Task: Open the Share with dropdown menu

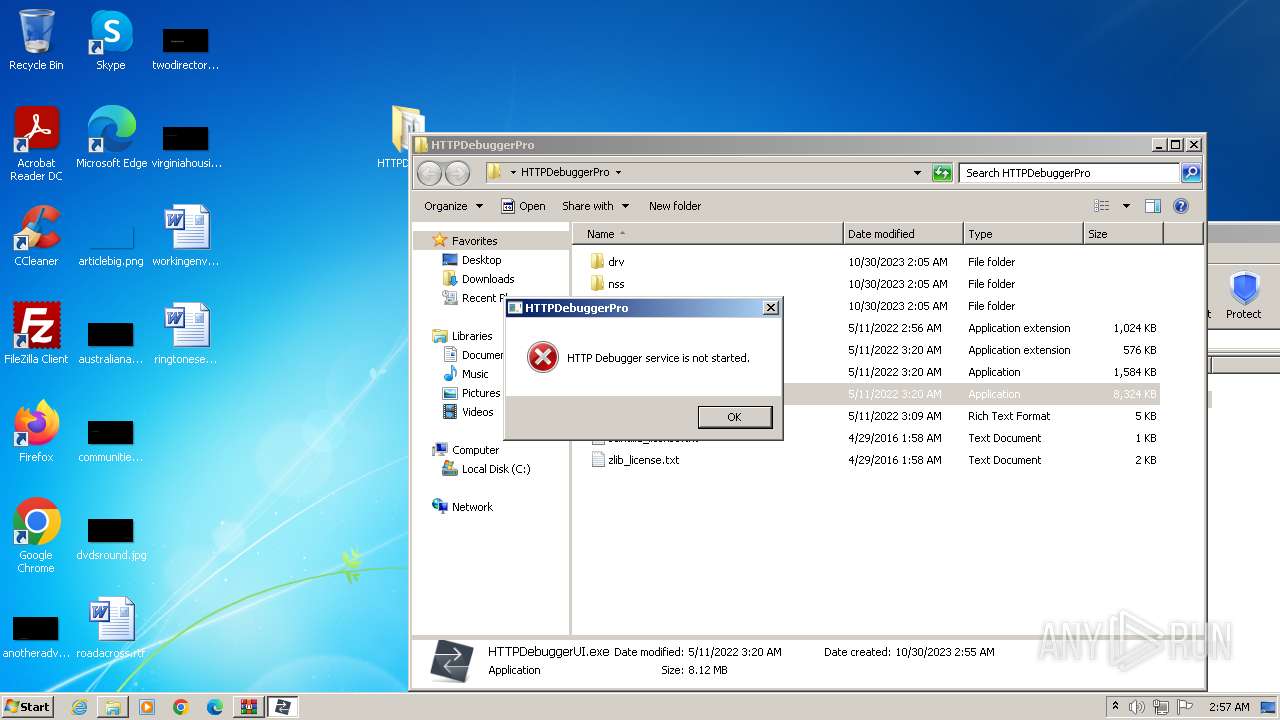Action: 595,206
